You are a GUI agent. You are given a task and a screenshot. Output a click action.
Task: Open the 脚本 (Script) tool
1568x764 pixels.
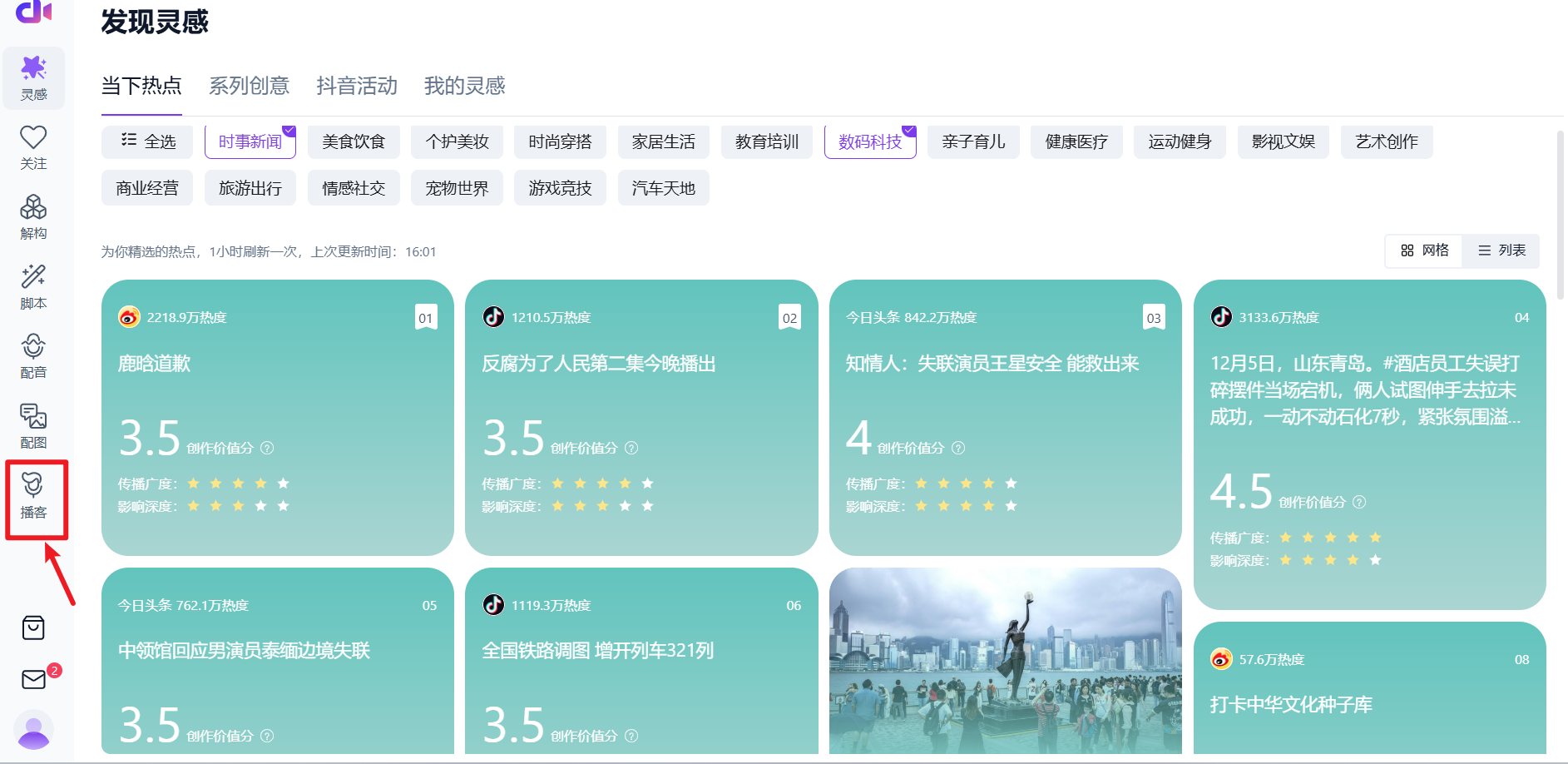tap(33, 286)
